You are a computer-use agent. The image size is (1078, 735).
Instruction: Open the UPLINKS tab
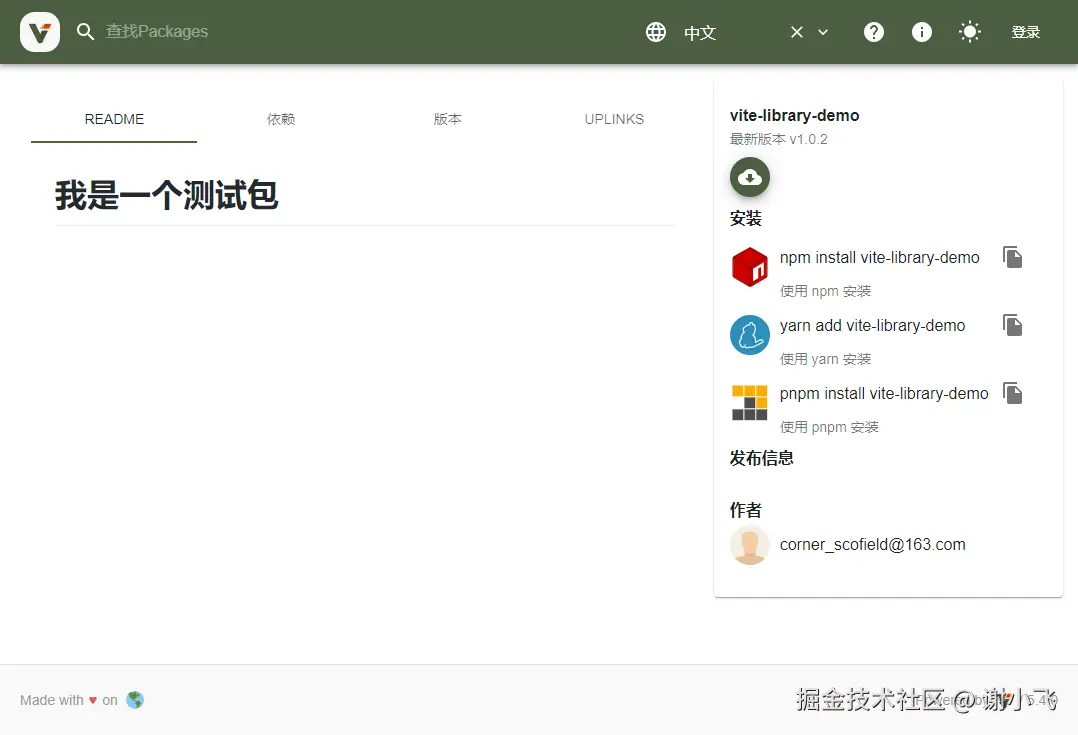(x=614, y=119)
